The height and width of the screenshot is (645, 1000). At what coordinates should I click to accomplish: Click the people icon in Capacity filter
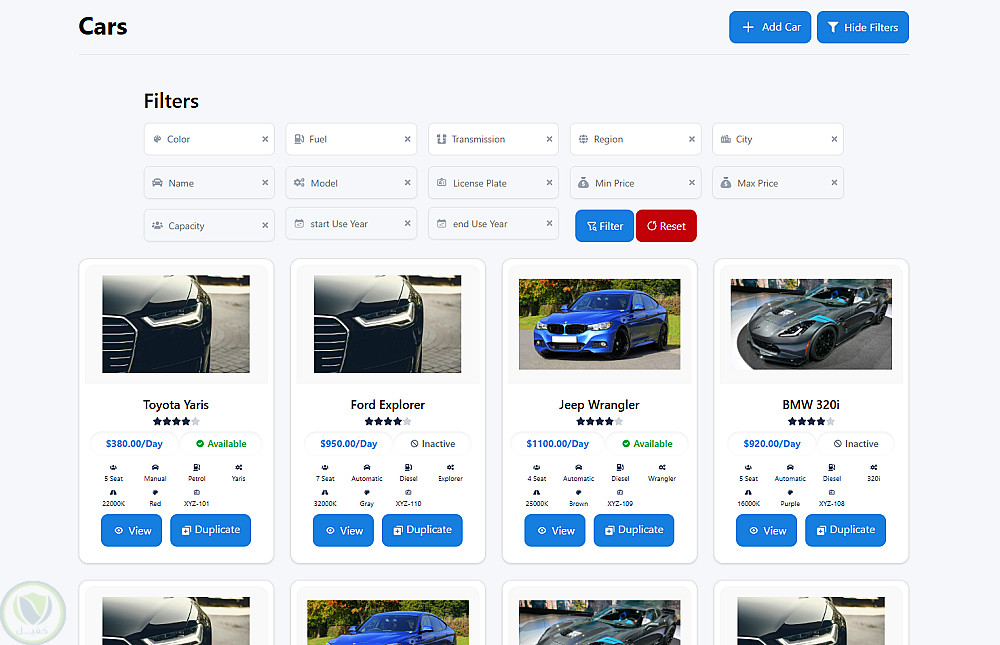pos(158,226)
